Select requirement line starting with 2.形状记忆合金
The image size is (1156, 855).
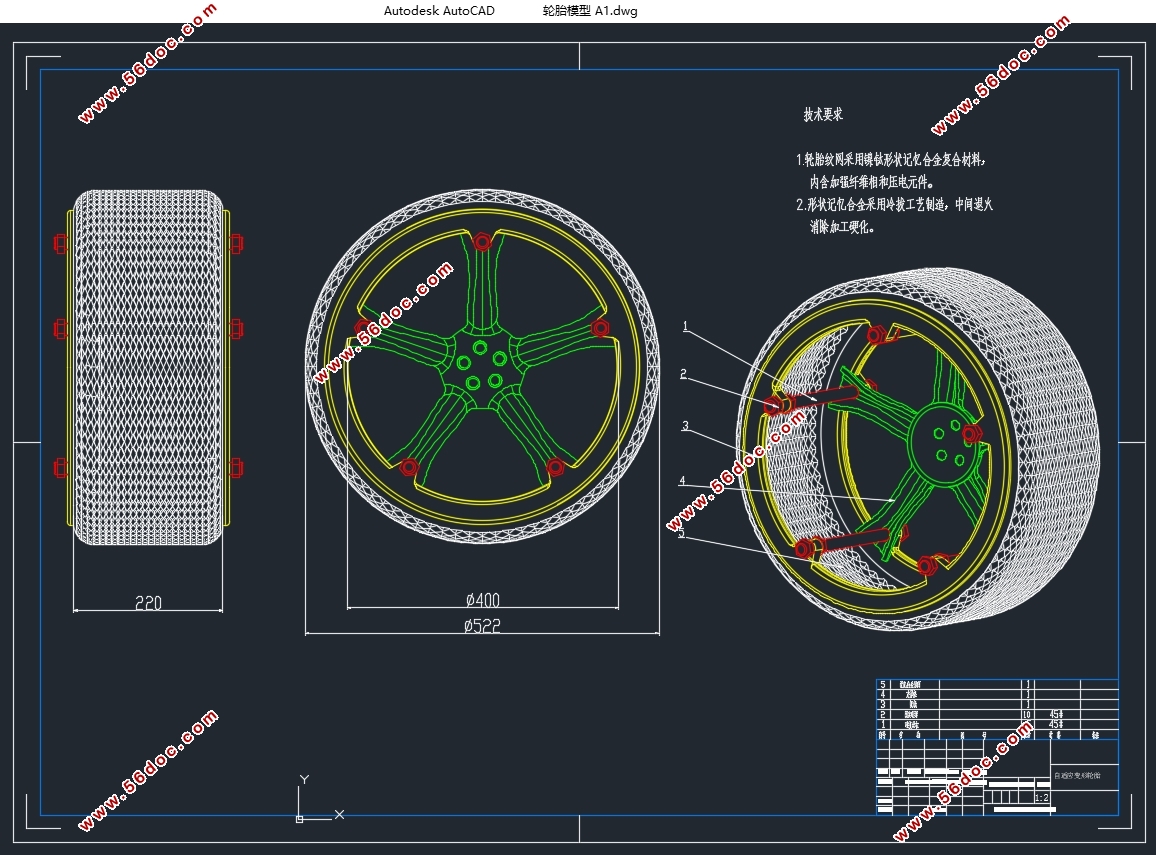pyautogui.click(x=894, y=204)
